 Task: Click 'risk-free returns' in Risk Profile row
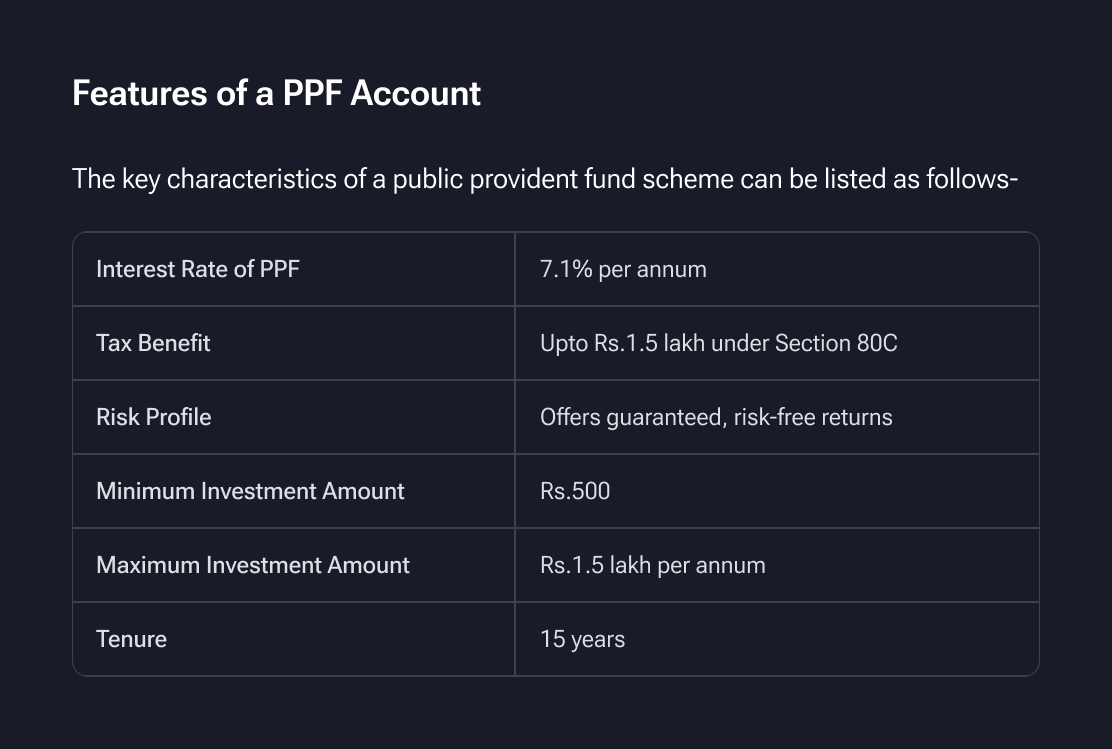tap(812, 417)
